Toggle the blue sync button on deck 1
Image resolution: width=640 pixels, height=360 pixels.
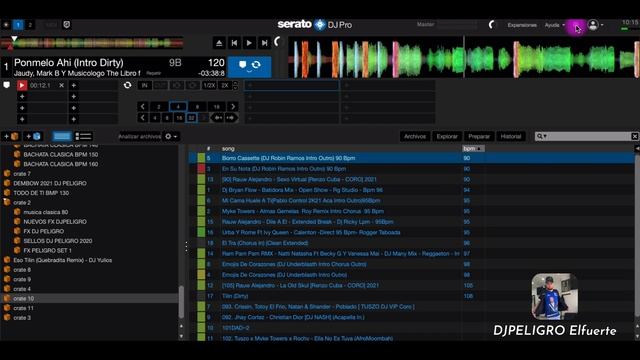coord(249,66)
